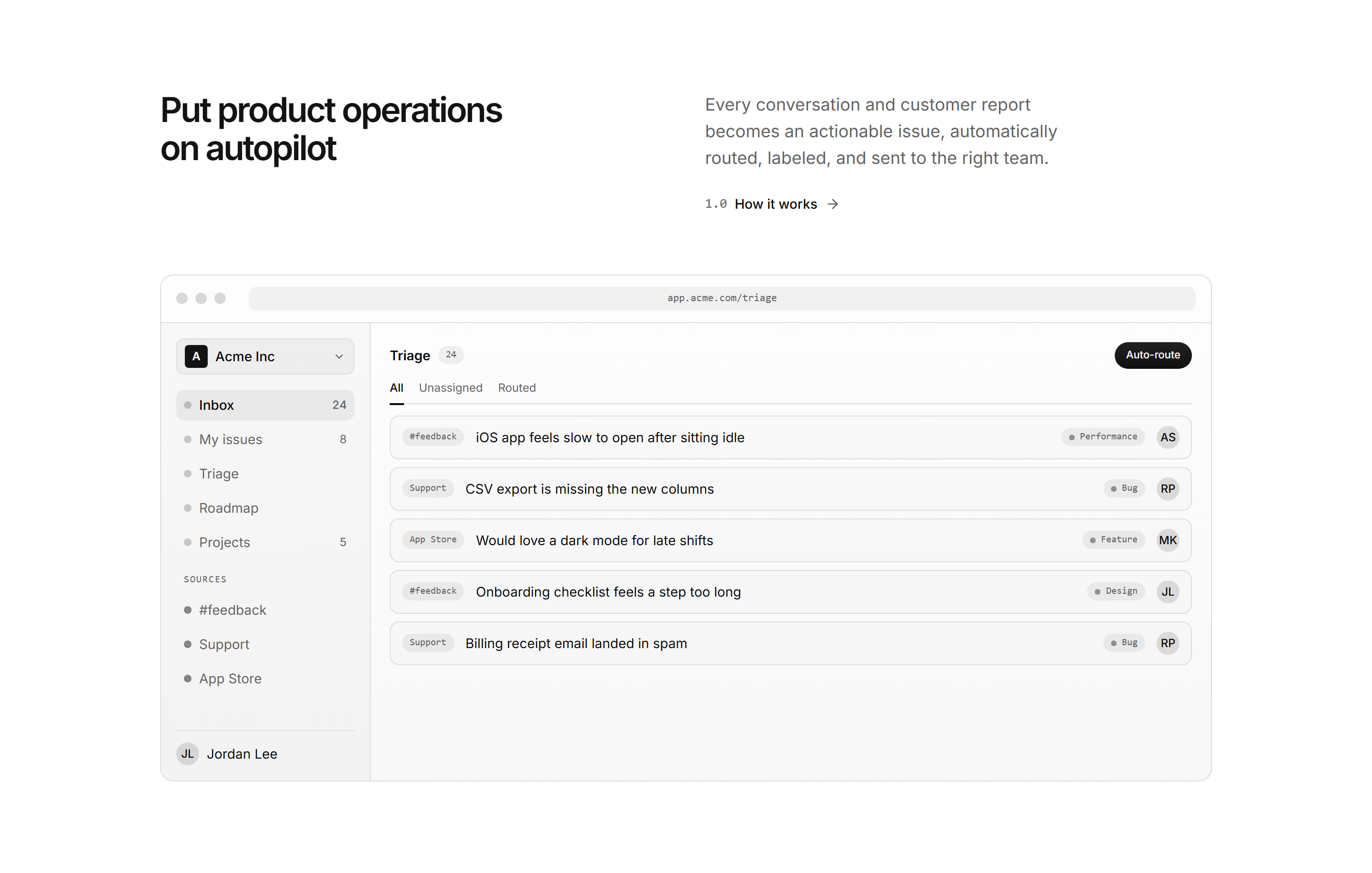Click the SOURCES section label
Viewport: 1372px width, 873px height.
pyautogui.click(x=205, y=579)
